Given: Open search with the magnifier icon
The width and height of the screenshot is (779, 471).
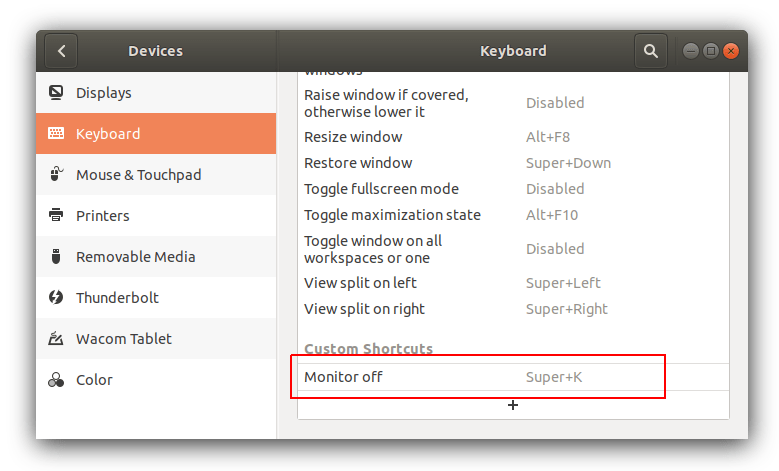Looking at the screenshot, I should (651, 51).
